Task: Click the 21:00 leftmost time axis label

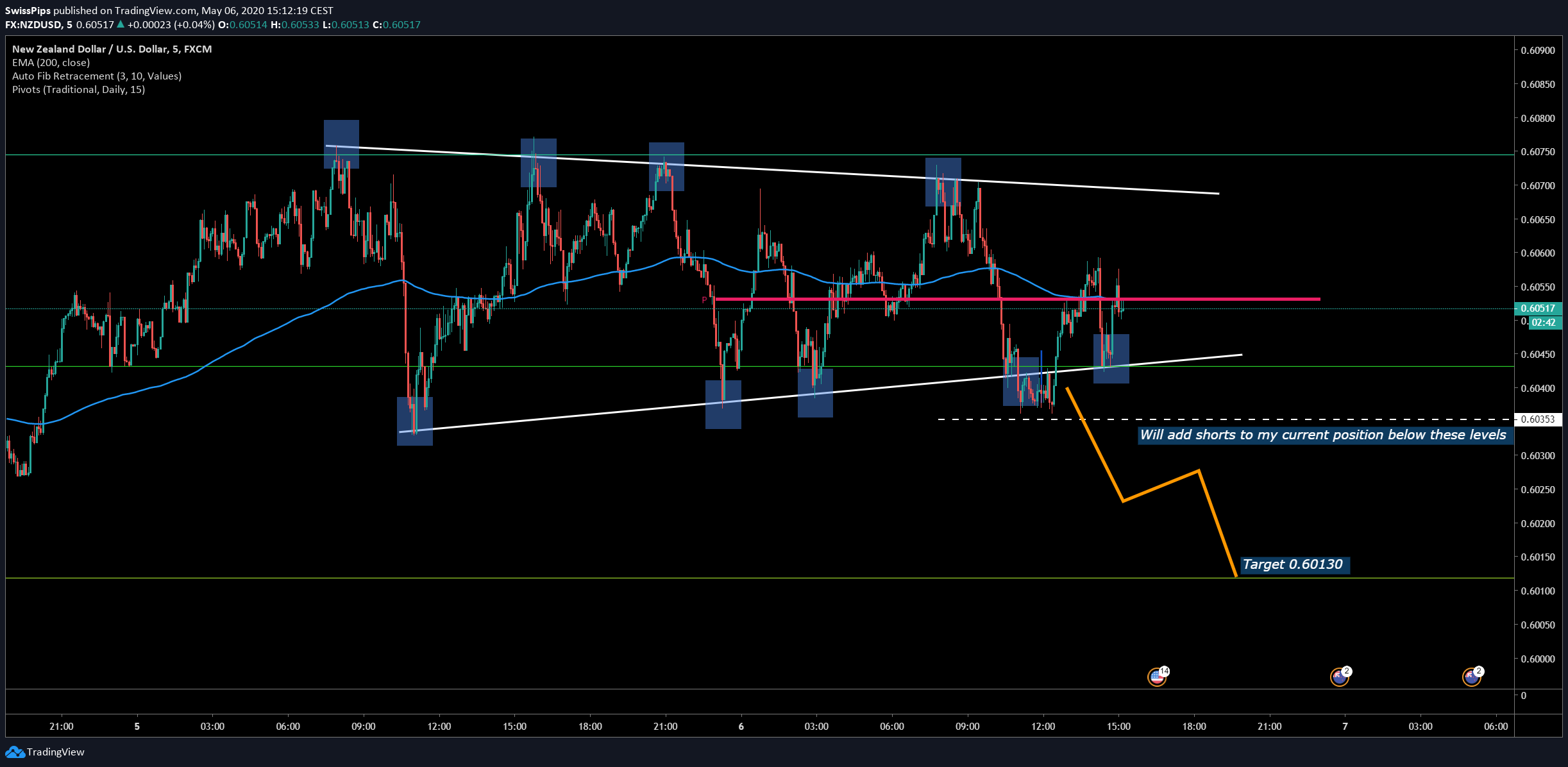Action: click(x=62, y=727)
